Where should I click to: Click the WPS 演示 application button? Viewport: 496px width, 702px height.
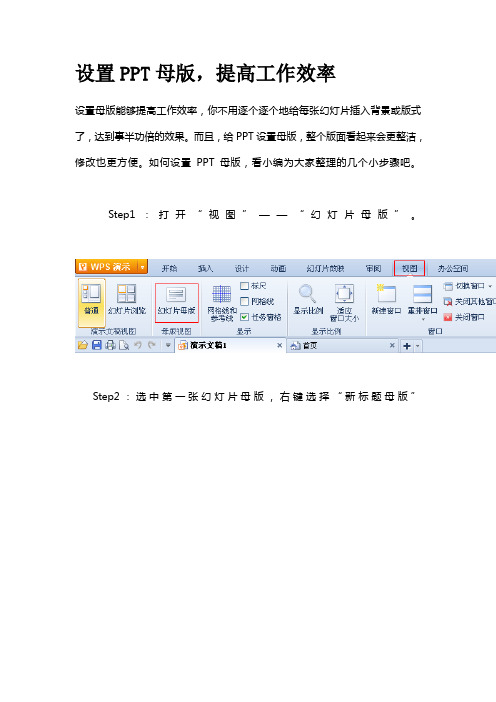(x=107, y=267)
